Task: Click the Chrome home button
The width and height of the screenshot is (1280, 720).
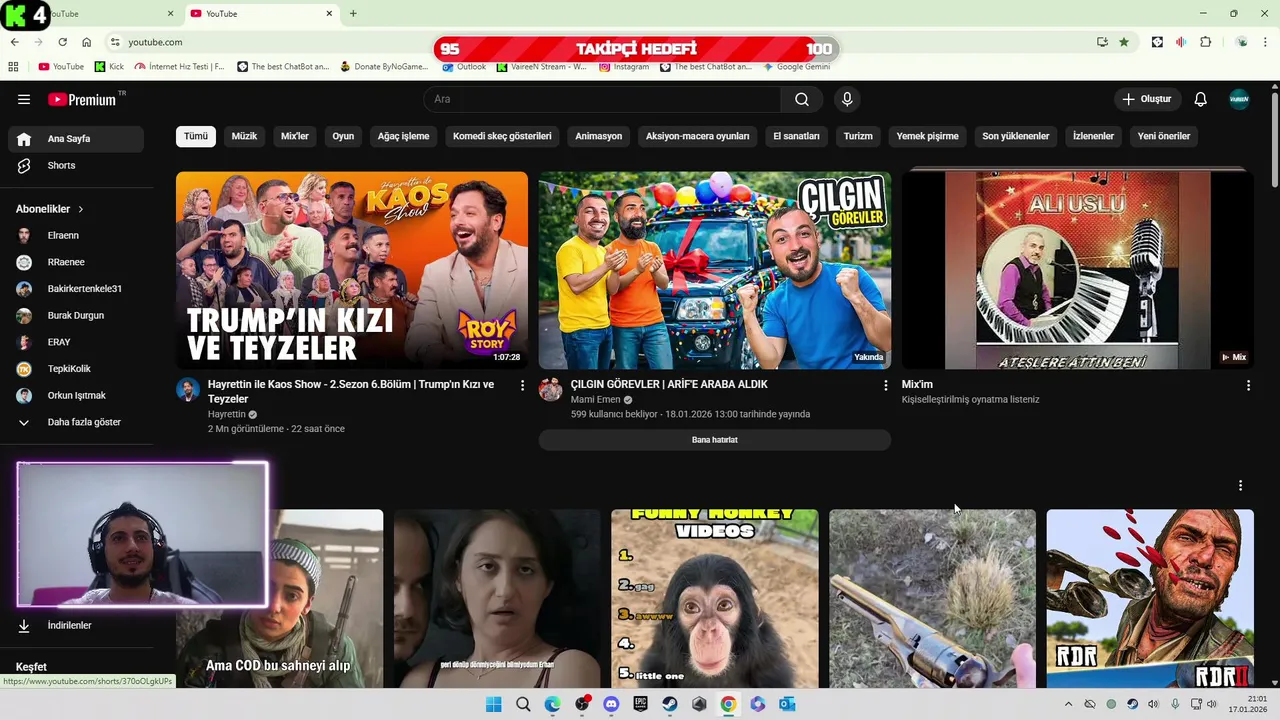Action: (87, 42)
